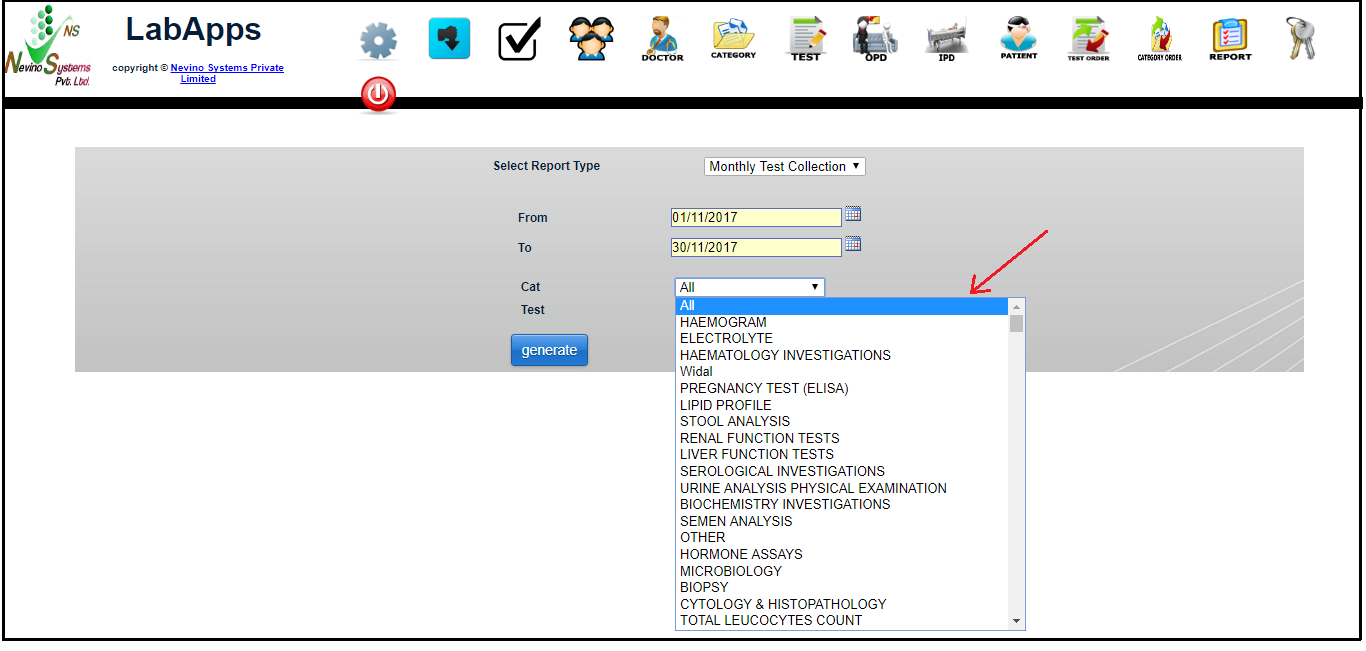Click the generate button
Image resolution: width=1366 pixels, height=651 pixels.
tap(549, 350)
